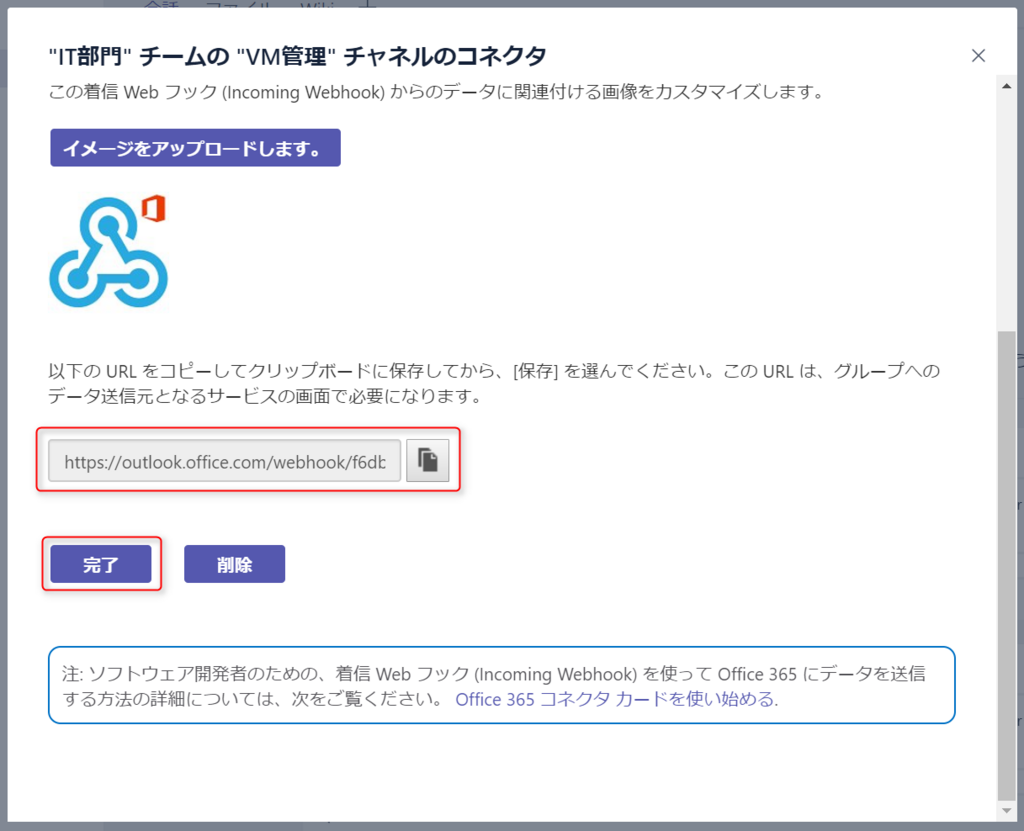
Task: Click the scrollbar down arrow
Action: point(1006,810)
